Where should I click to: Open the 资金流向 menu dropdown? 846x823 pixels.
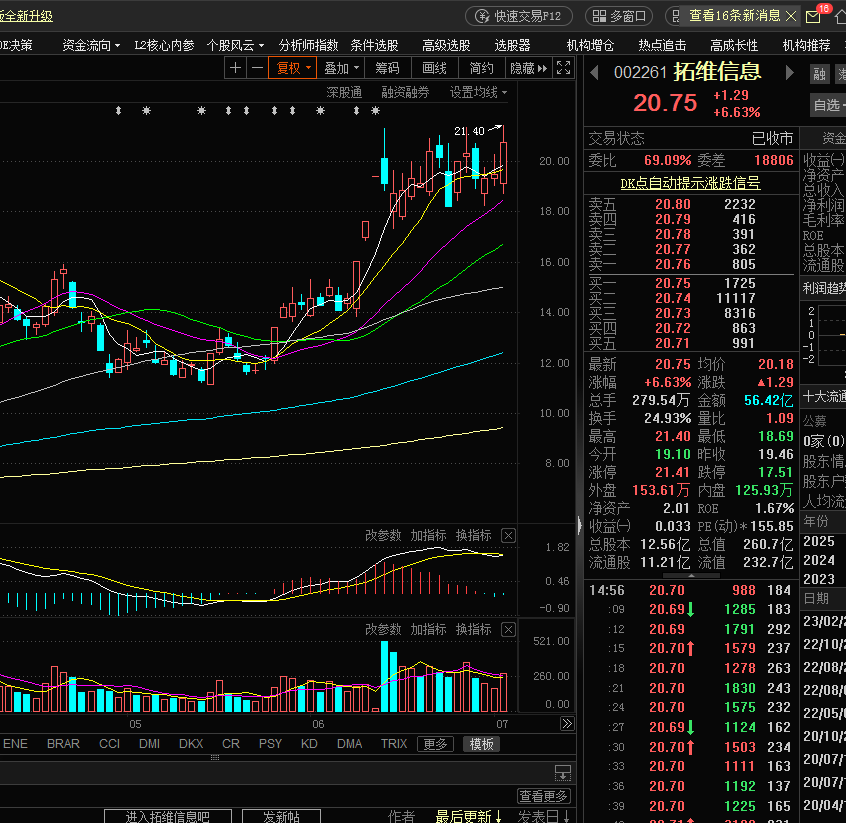91,45
